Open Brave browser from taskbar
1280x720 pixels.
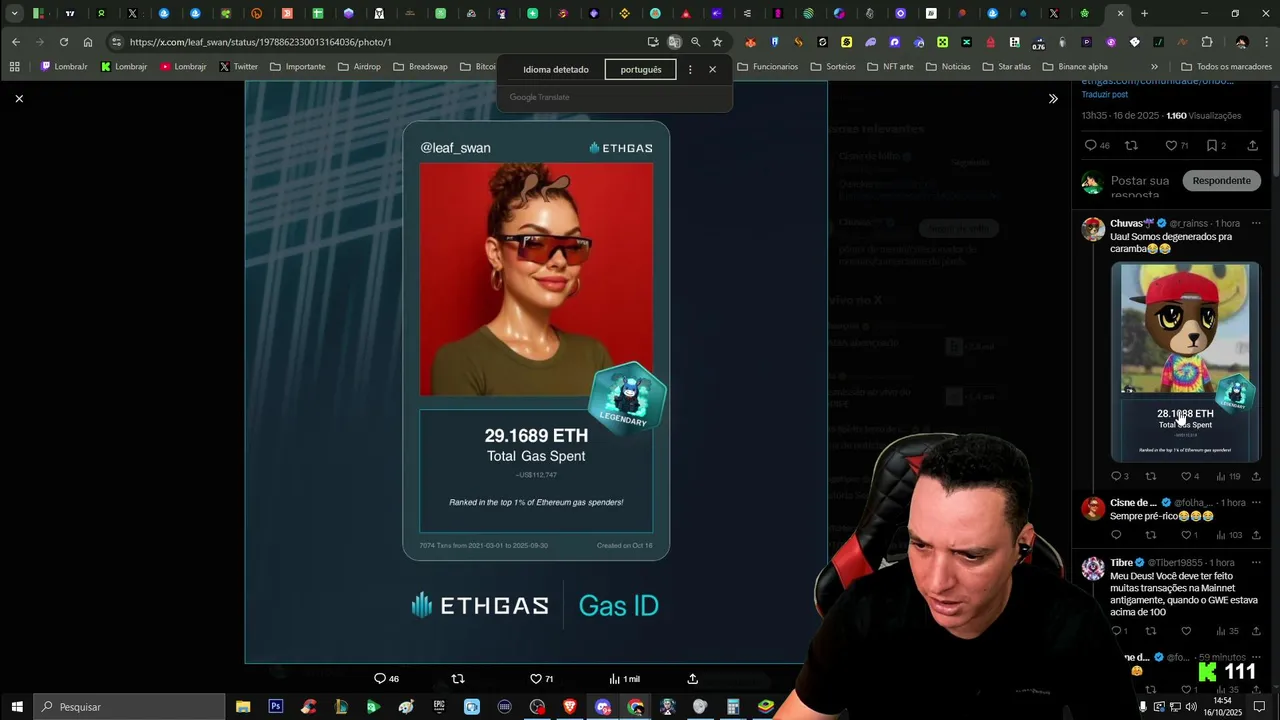570,707
